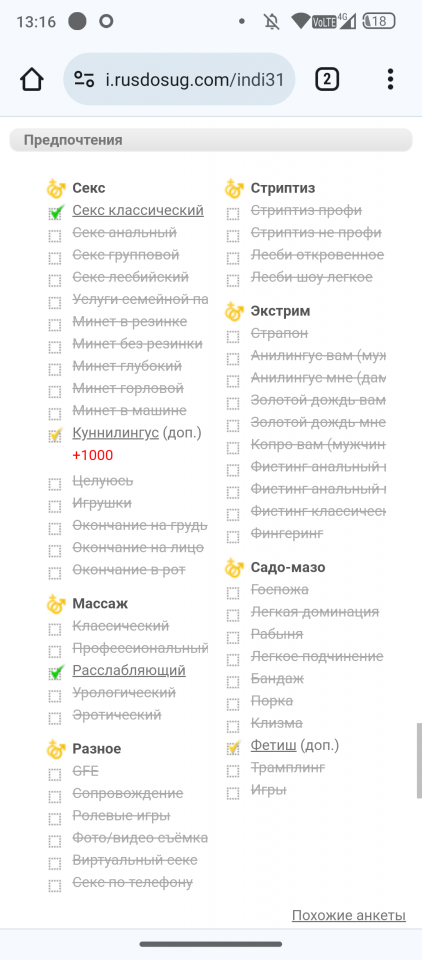Toggle the GFE empty checkbox
Screen dimensions: 422x960
[55, 774]
